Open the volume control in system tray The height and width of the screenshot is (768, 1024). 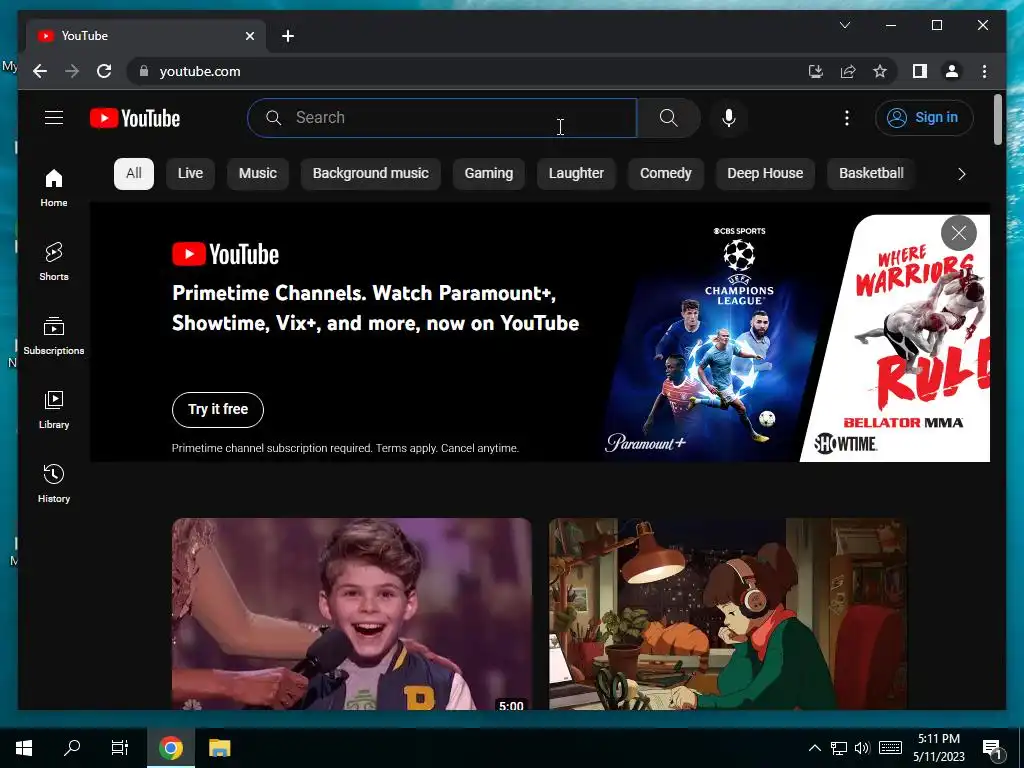(x=862, y=748)
